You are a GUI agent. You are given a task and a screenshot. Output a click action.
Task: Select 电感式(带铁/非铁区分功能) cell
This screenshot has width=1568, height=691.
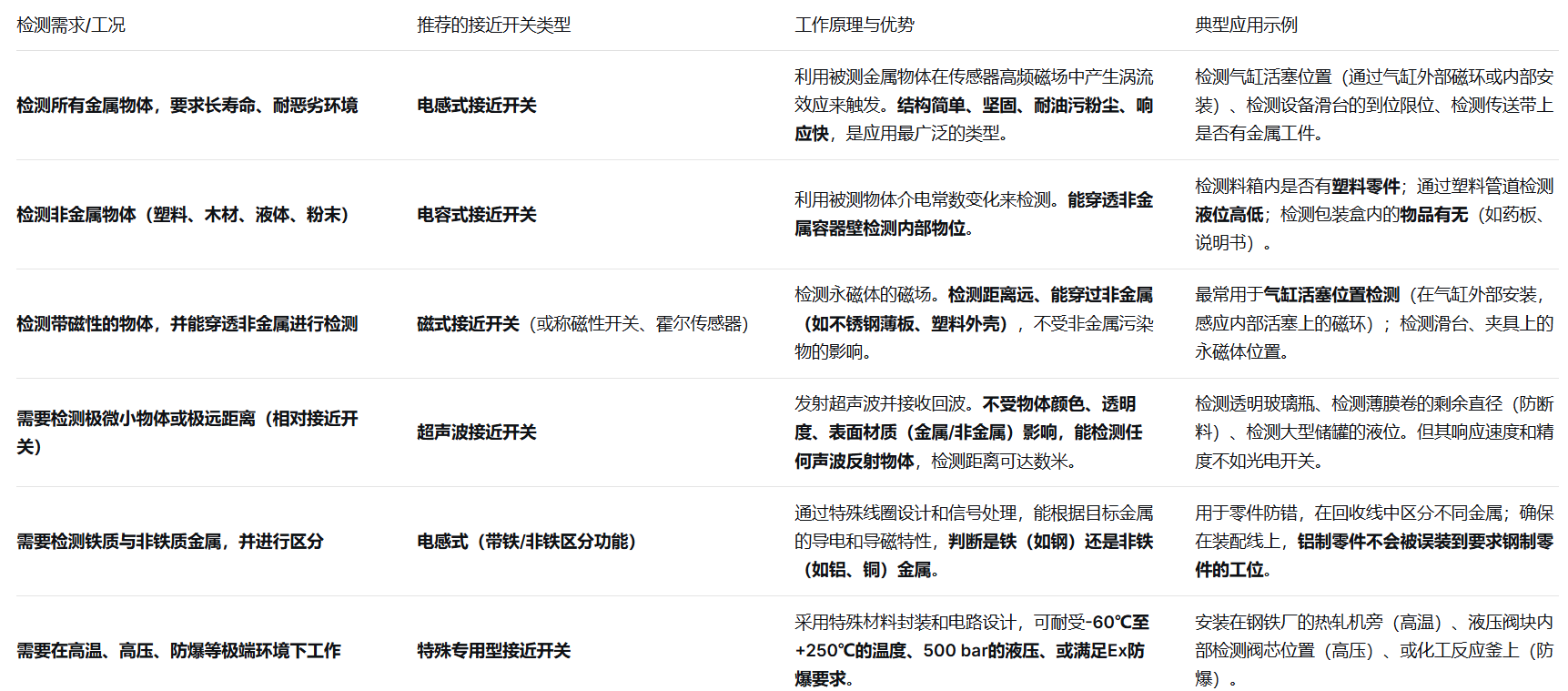(x=526, y=542)
